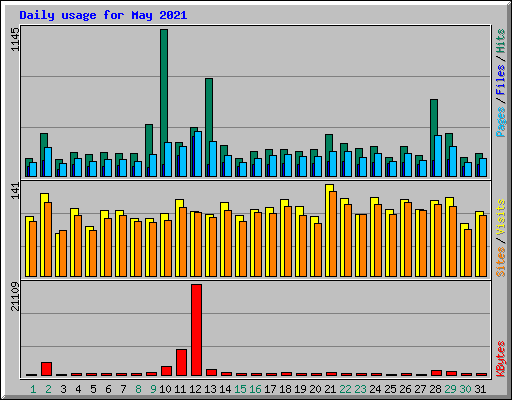Click day label 15 on x-axis
The image size is (512, 400).
click(240, 389)
